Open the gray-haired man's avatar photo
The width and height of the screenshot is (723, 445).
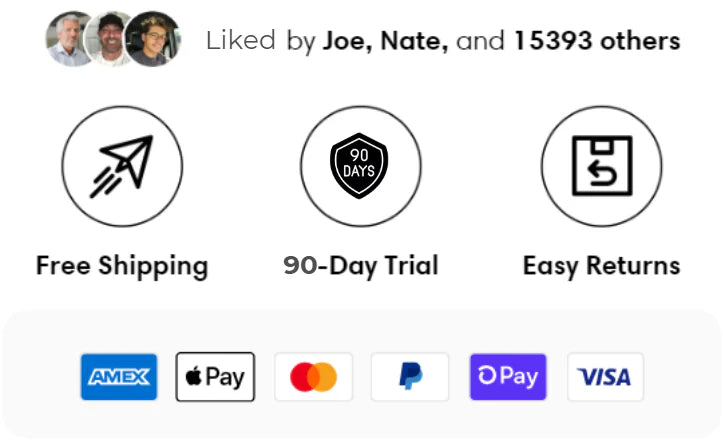click(67, 40)
